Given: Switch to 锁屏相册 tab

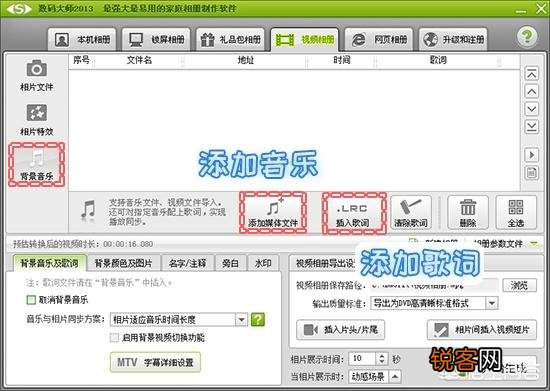Looking at the screenshot, I should tap(156, 40).
